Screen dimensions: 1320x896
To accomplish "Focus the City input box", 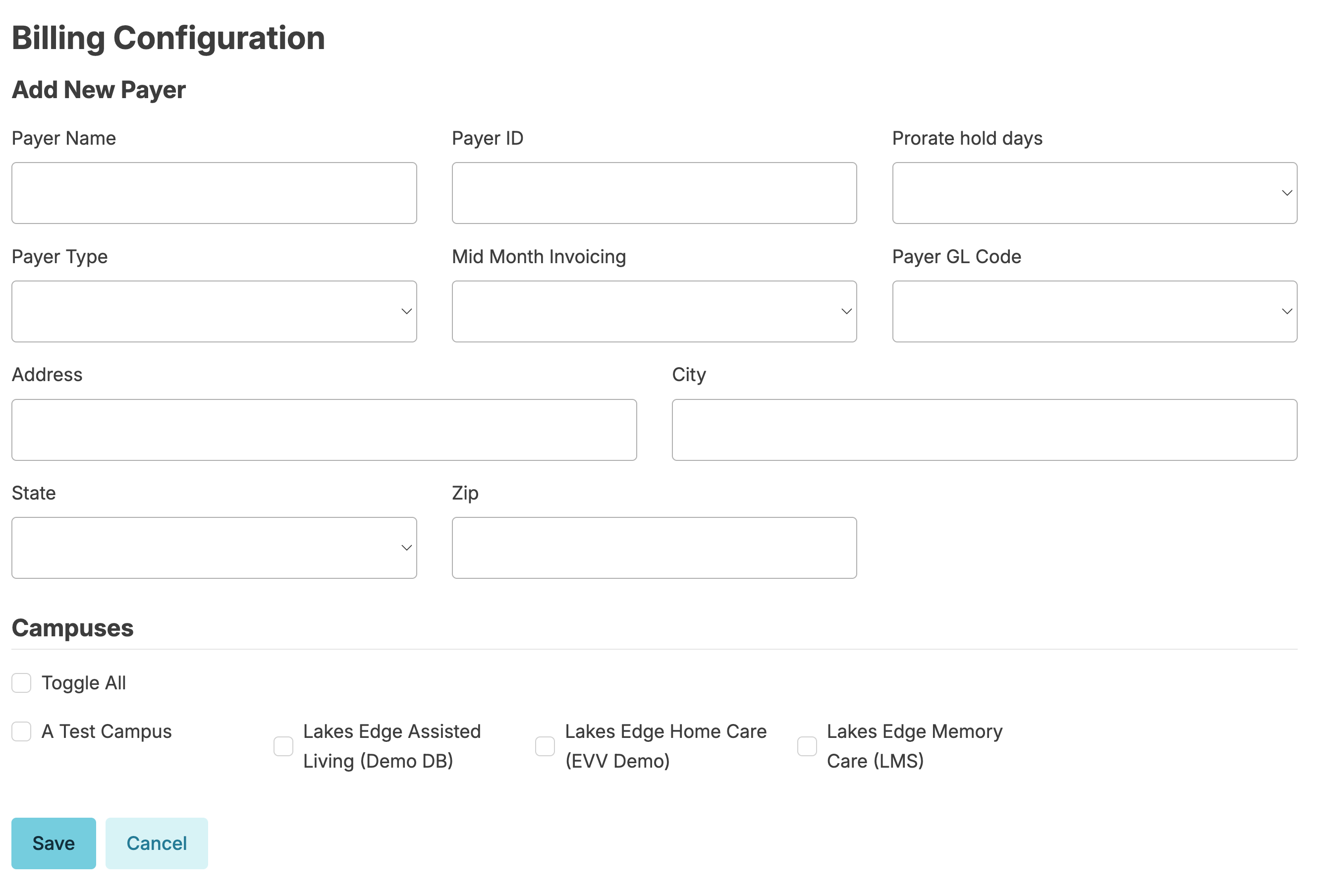I will (984, 430).
